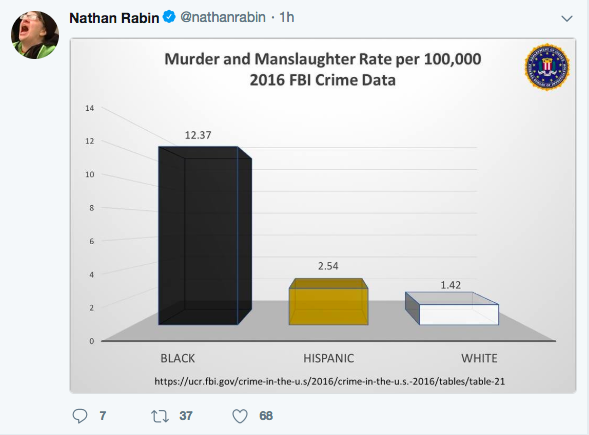Open the Nathan Rabin display name
The height and width of the screenshot is (435, 589).
tap(114, 18)
